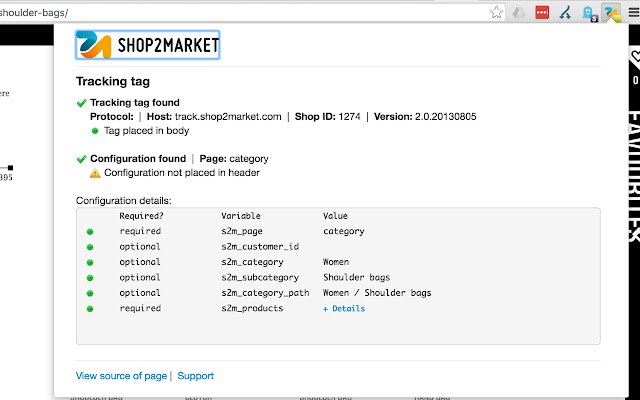Image resolution: width=640 pixels, height=400 pixels.
Task: Click the green status dot for s2m_page
Action: (90, 231)
